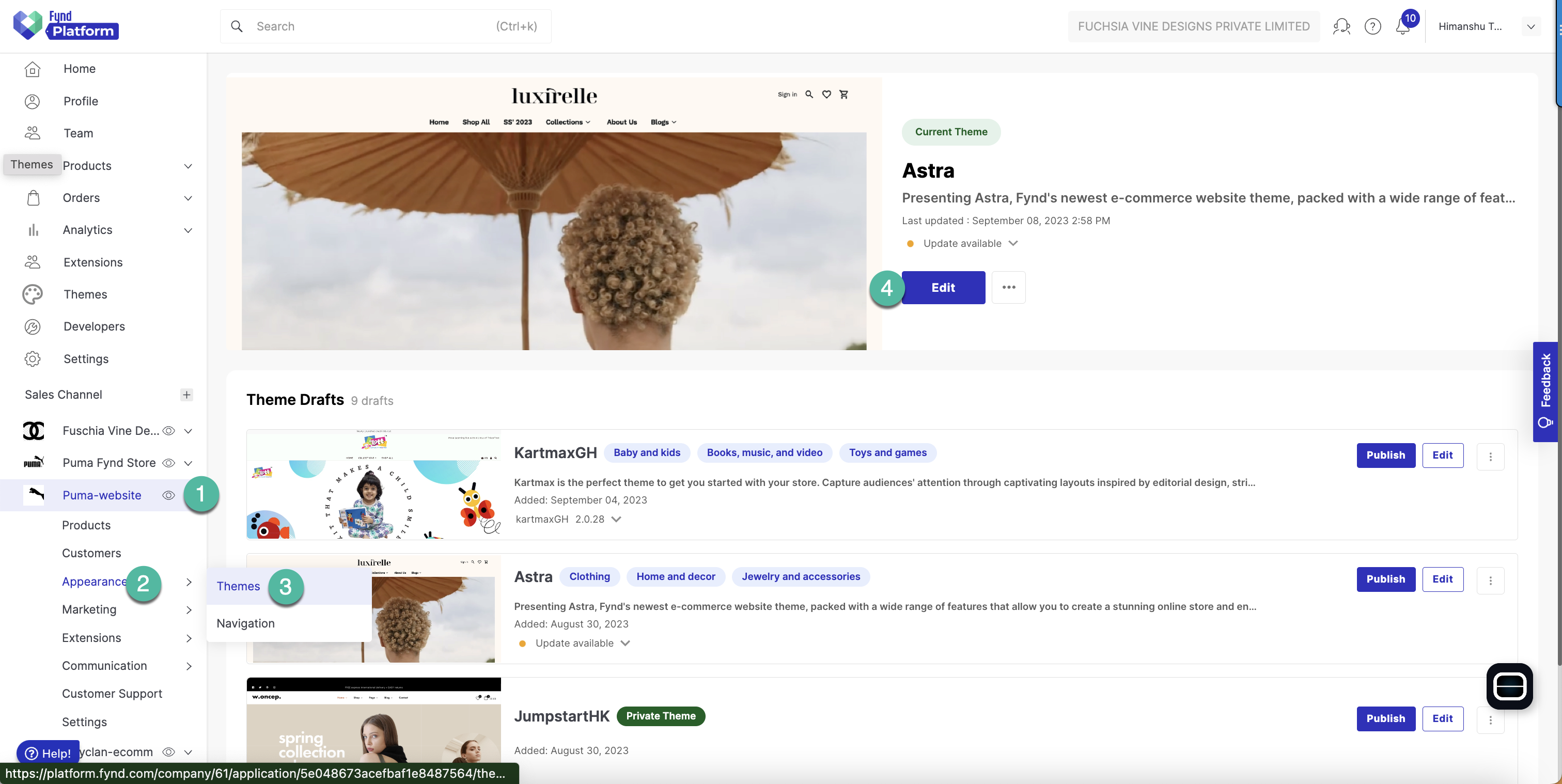Click FUCHSIA VINE DESIGNS company name
This screenshot has height=784, width=1562.
point(1193,26)
